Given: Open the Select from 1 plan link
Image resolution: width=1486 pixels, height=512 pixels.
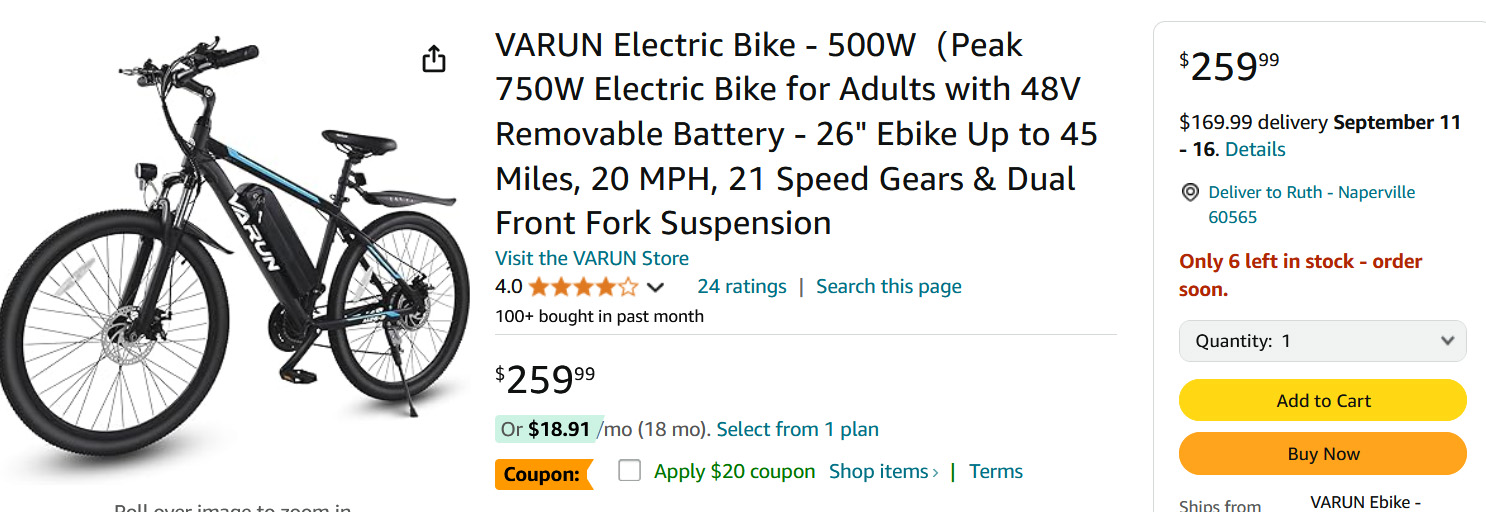Looking at the screenshot, I should 797,430.
